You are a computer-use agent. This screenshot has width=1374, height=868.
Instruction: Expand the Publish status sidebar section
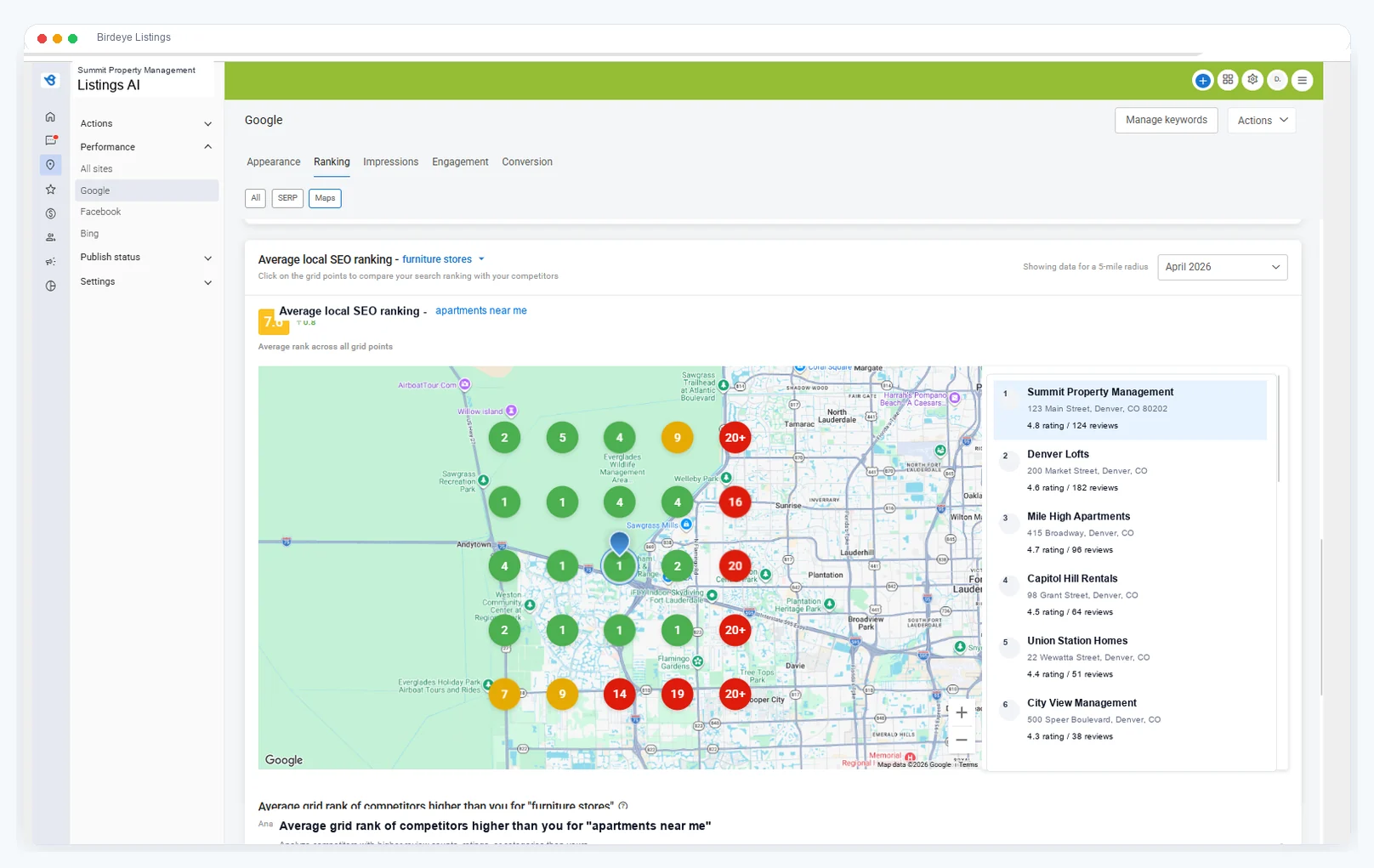pyautogui.click(x=146, y=257)
